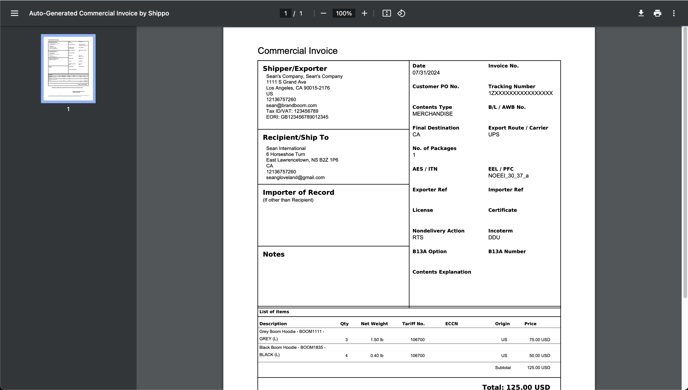Zoom in with the plus icon

364,13
